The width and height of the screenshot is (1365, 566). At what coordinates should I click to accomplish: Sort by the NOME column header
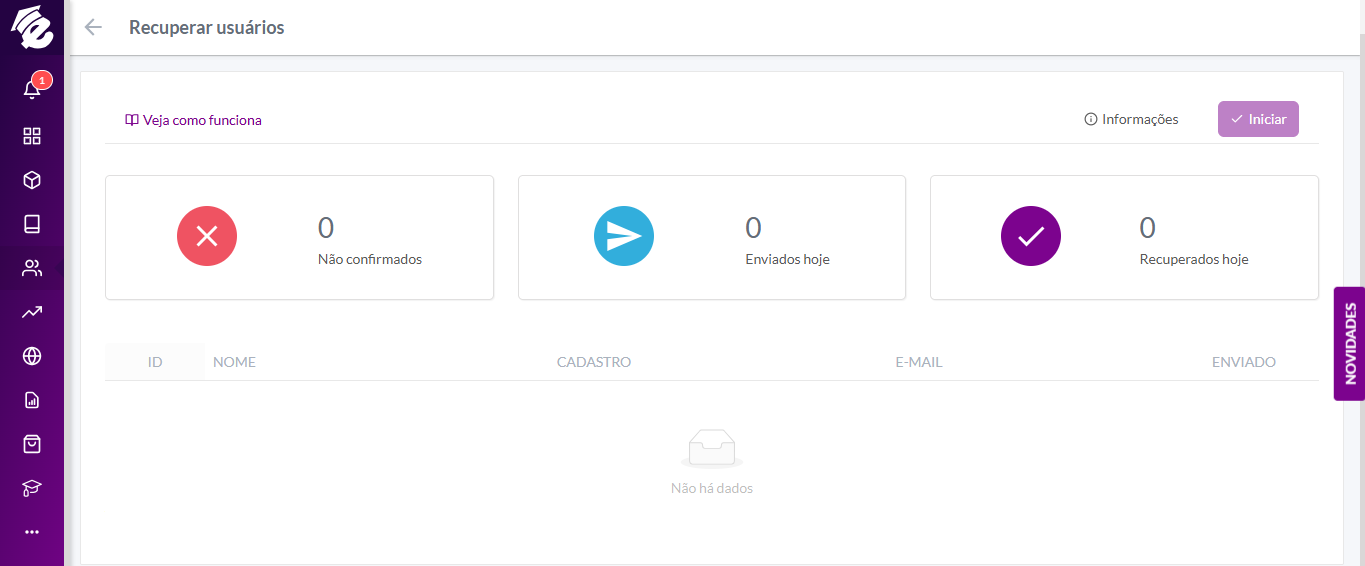click(x=234, y=362)
